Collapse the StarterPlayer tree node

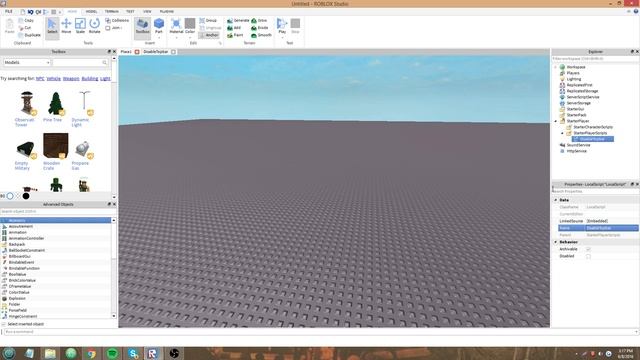coord(556,121)
